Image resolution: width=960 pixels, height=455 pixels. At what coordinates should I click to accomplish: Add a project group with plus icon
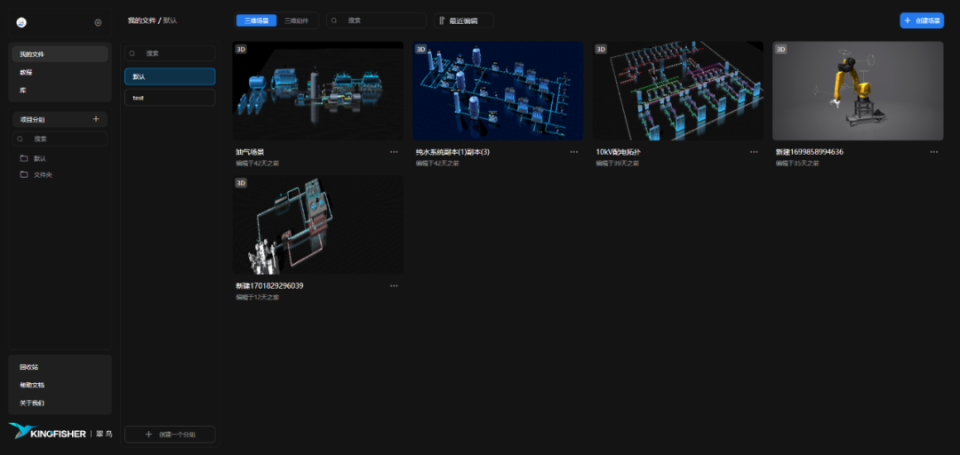coord(96,119)
